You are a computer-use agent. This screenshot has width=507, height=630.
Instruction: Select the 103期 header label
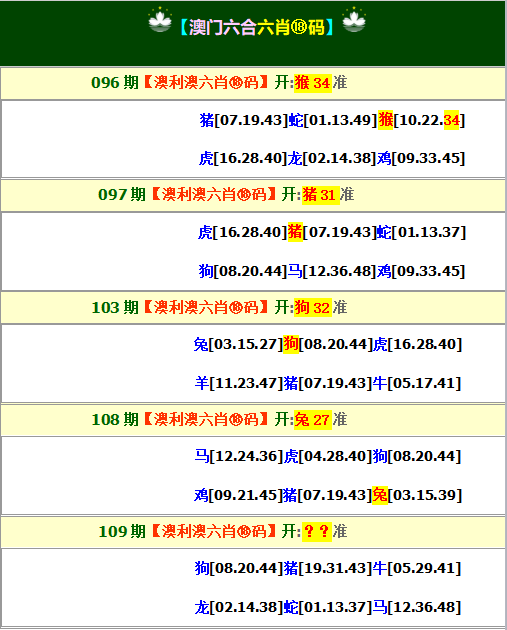(x=114, y=307)
